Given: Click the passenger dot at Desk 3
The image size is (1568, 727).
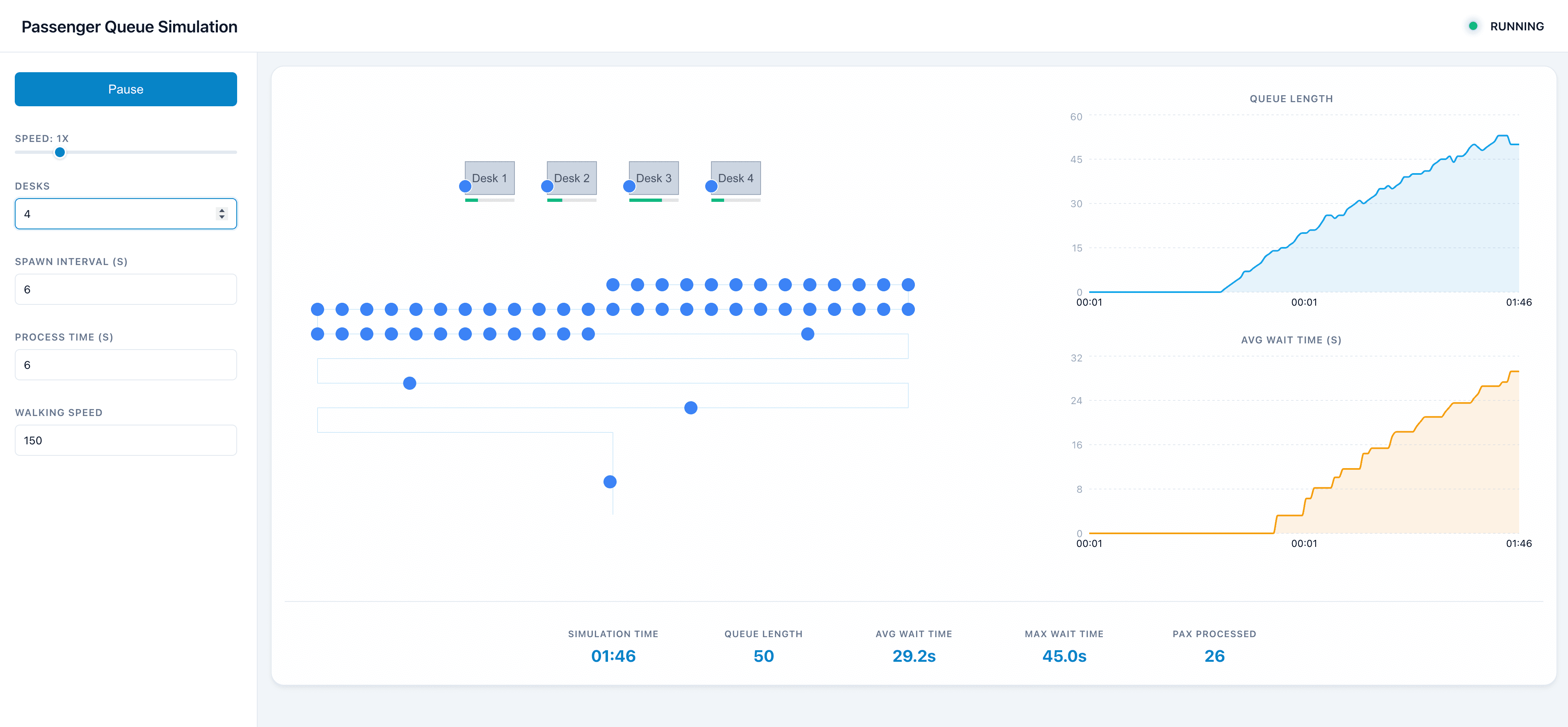Looking at the screenshot, I should tap(629, 186).
